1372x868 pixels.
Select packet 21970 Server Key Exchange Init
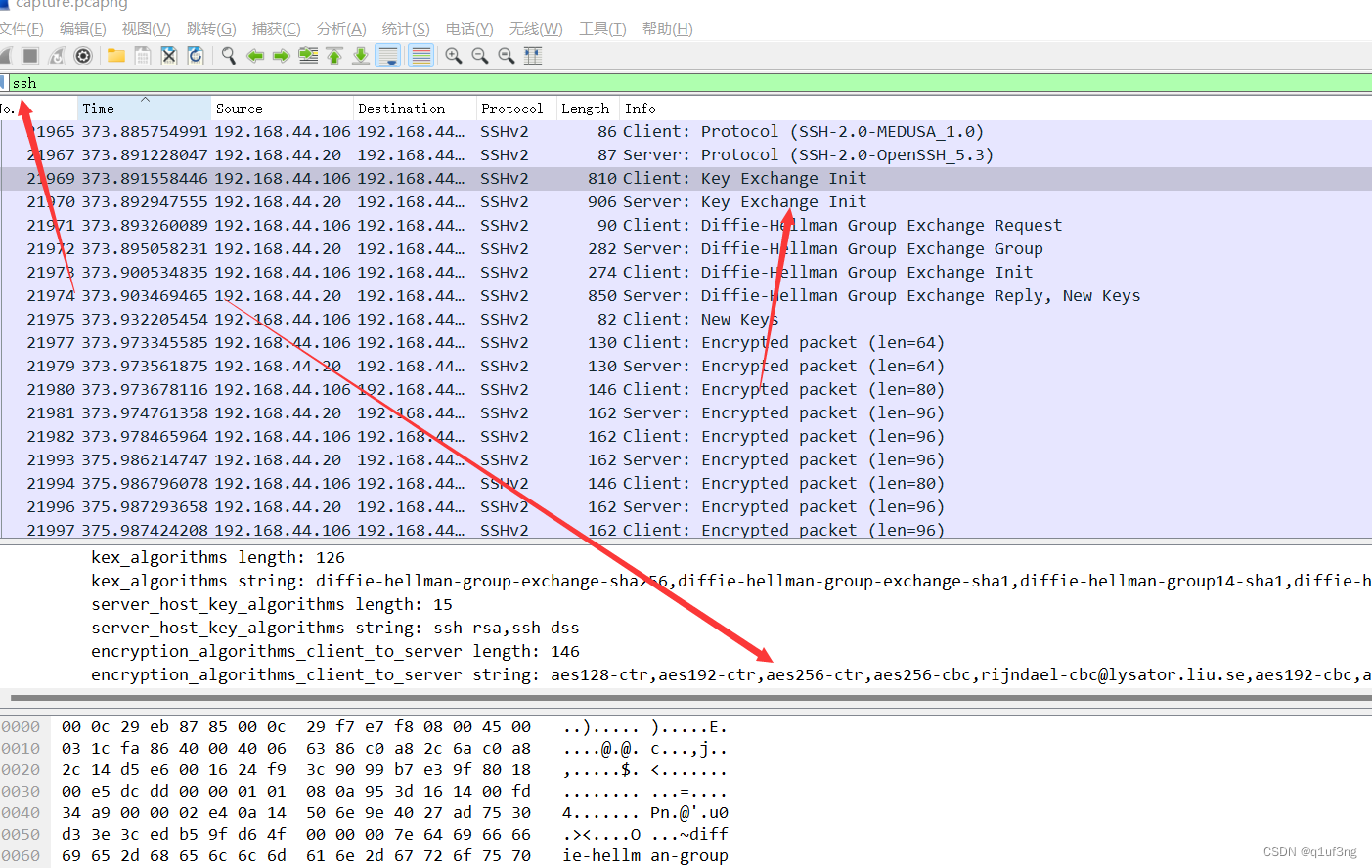[x=686, y=201]
